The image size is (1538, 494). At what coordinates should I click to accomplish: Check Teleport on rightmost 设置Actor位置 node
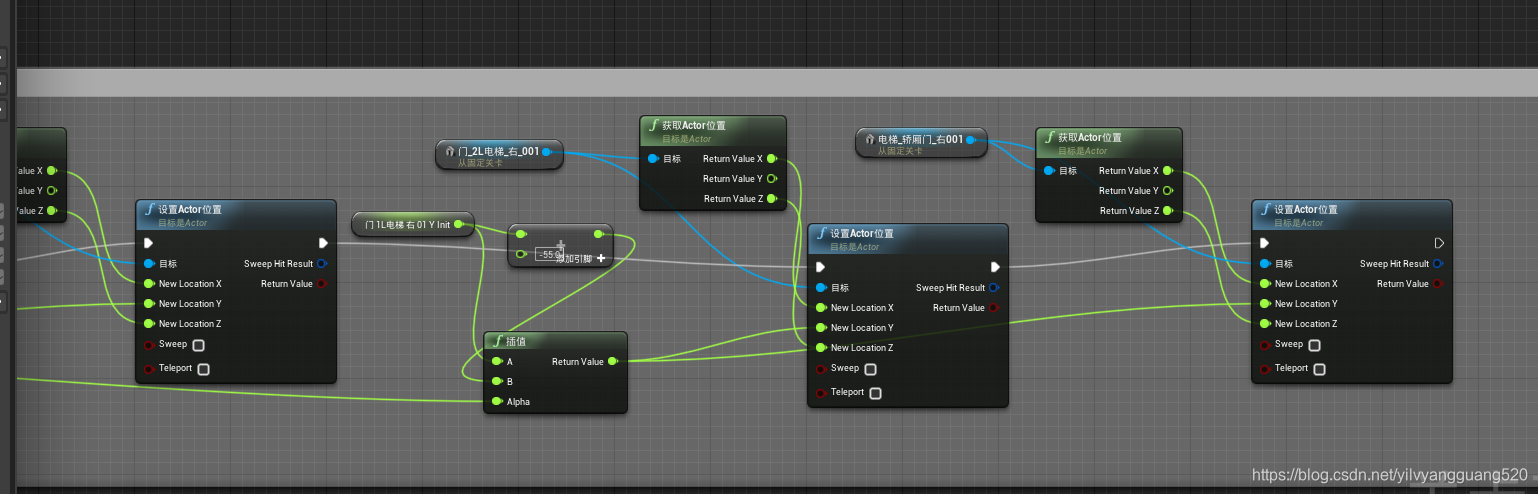point(1319,369)
